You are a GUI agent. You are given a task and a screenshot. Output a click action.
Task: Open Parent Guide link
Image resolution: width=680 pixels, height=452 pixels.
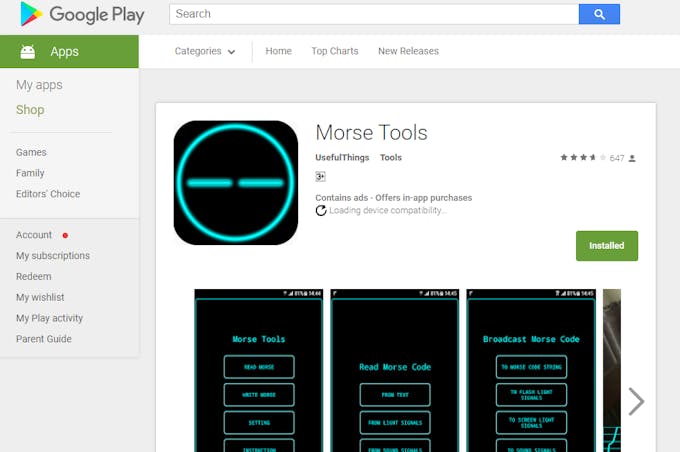coord(43,339)
